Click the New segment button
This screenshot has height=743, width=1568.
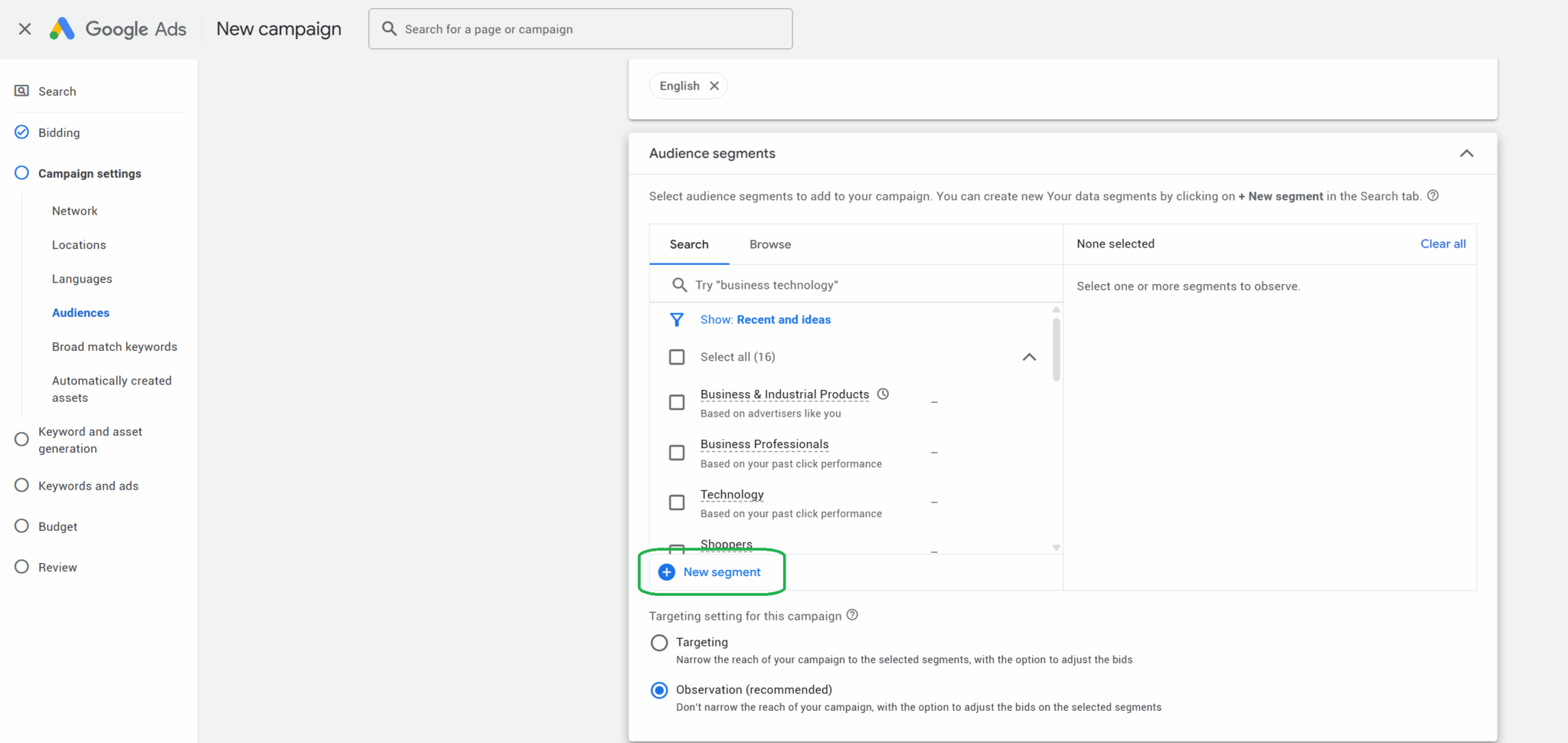click(710, 572)
